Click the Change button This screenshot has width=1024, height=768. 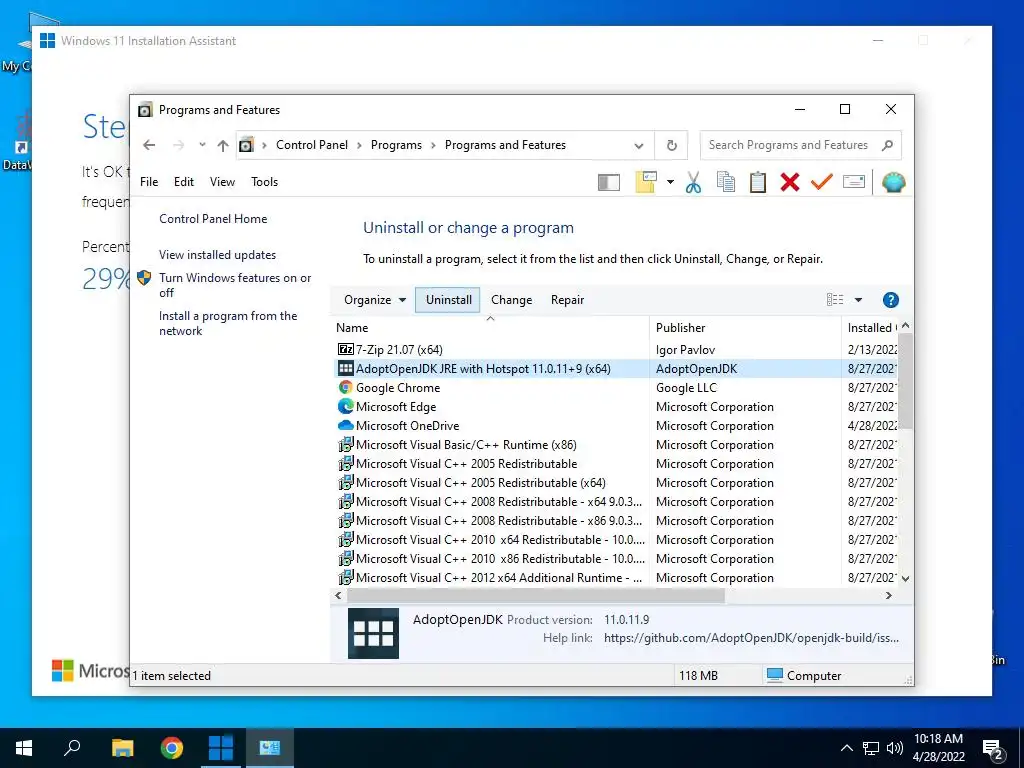point(511,300)
